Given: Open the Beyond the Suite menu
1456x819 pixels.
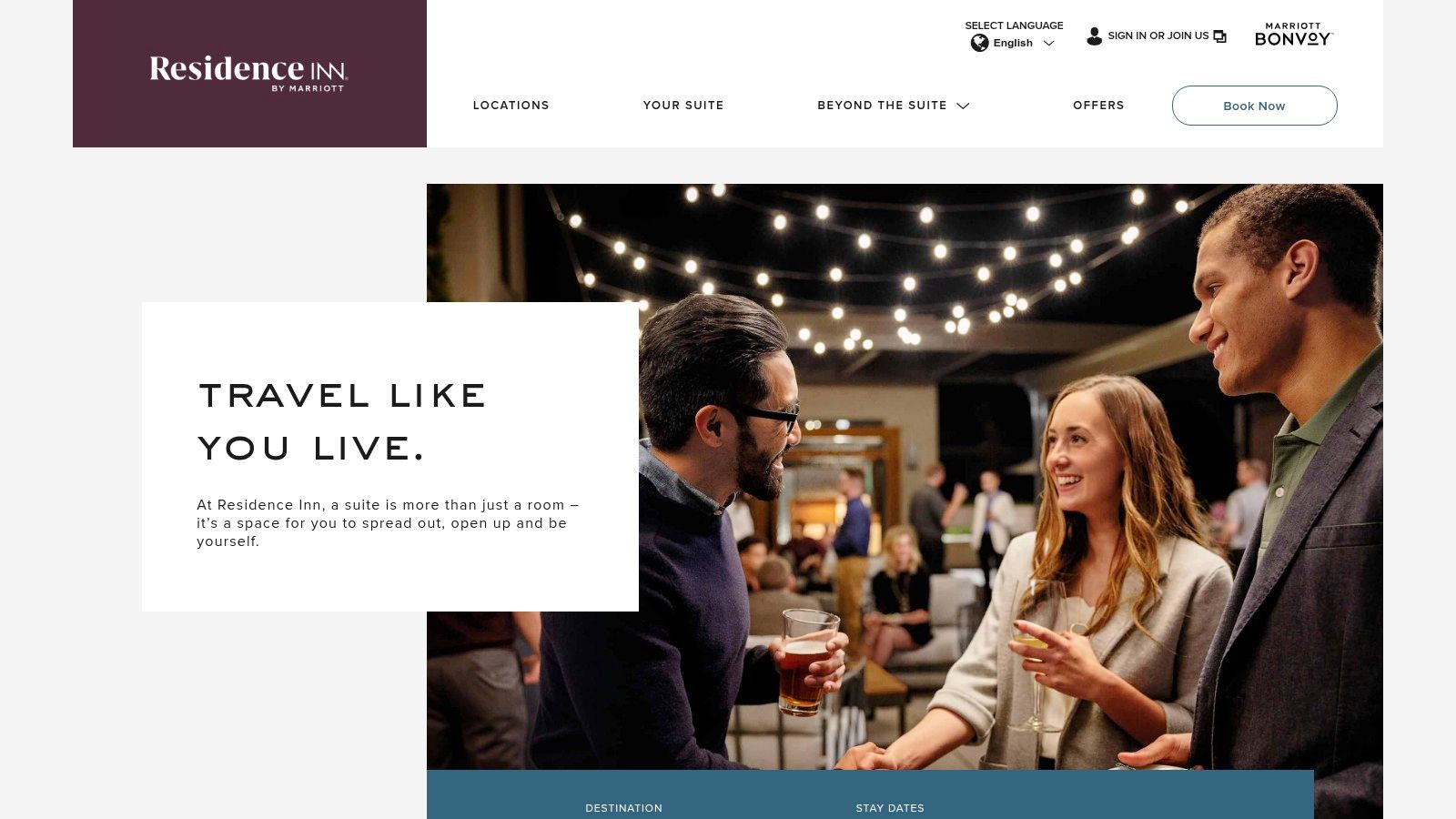Looking at the screenshot, I should tap(882, 106).
